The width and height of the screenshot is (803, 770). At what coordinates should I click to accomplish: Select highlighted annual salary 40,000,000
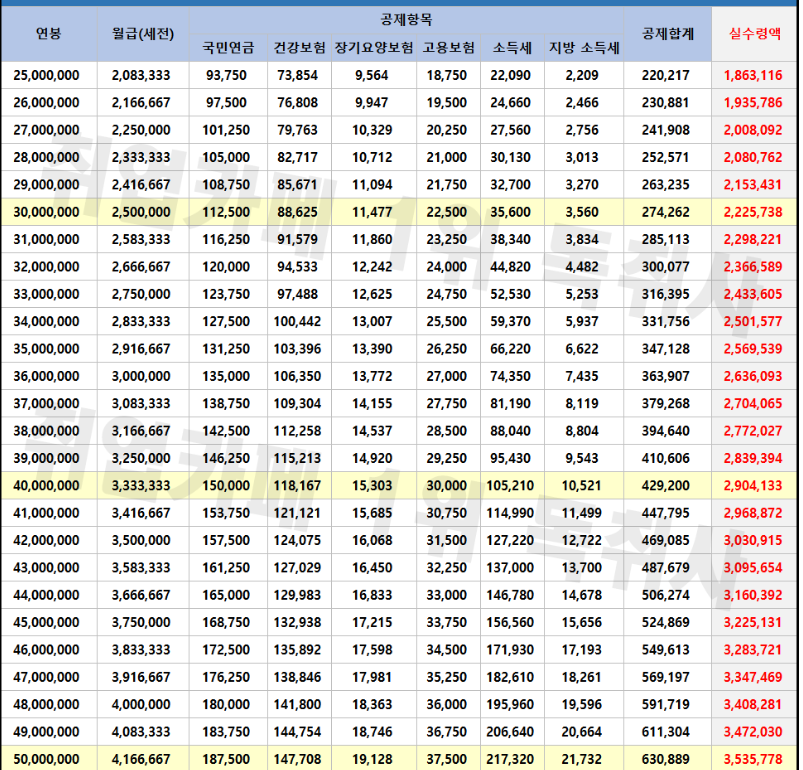[x=46, y=486]
